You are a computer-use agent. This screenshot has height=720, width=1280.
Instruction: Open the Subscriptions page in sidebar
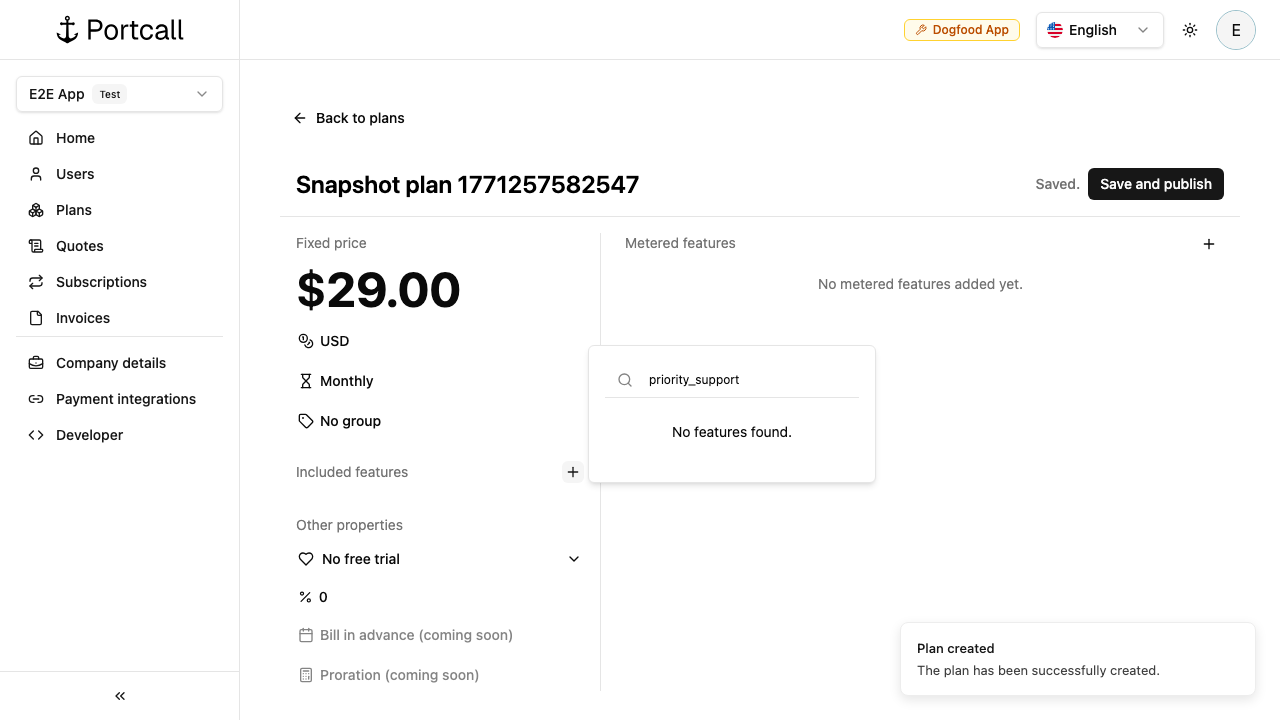pos(101,282)
